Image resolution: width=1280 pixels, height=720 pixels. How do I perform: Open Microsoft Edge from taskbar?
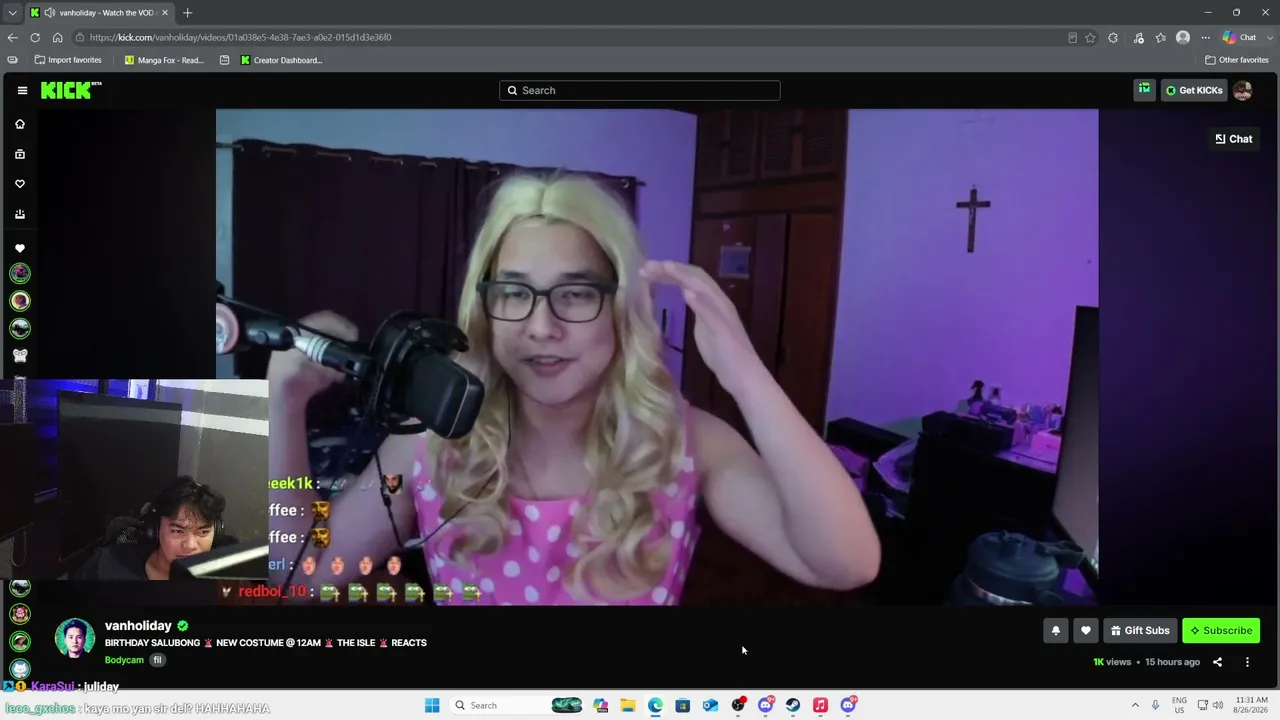point(655,705)
